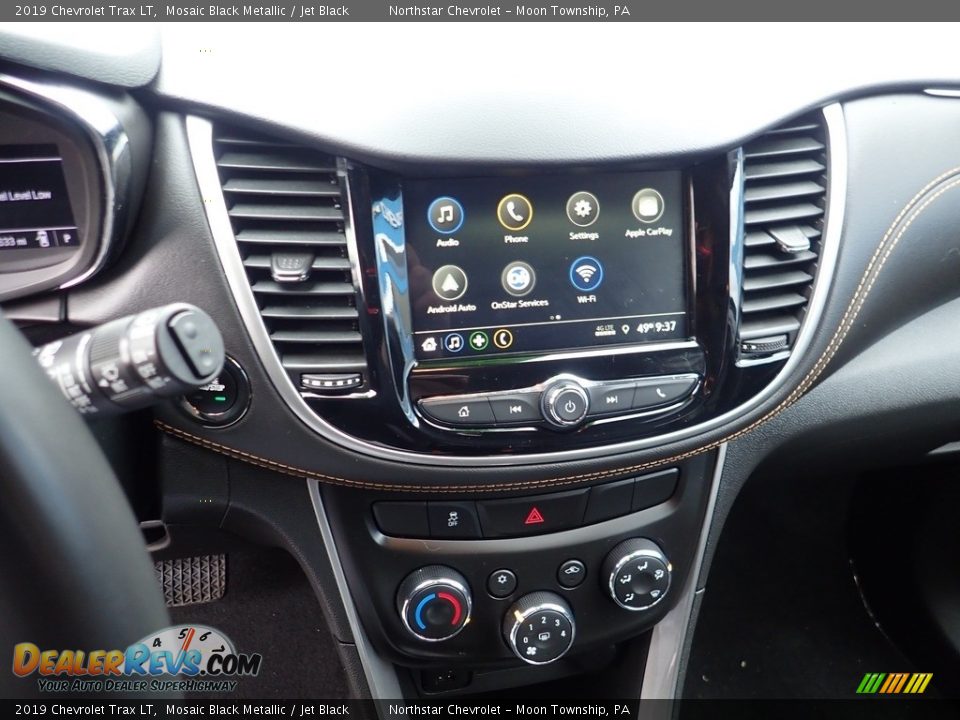Launch Apple CarPlay
Screen dimensions: 960x720
[648, 205]
